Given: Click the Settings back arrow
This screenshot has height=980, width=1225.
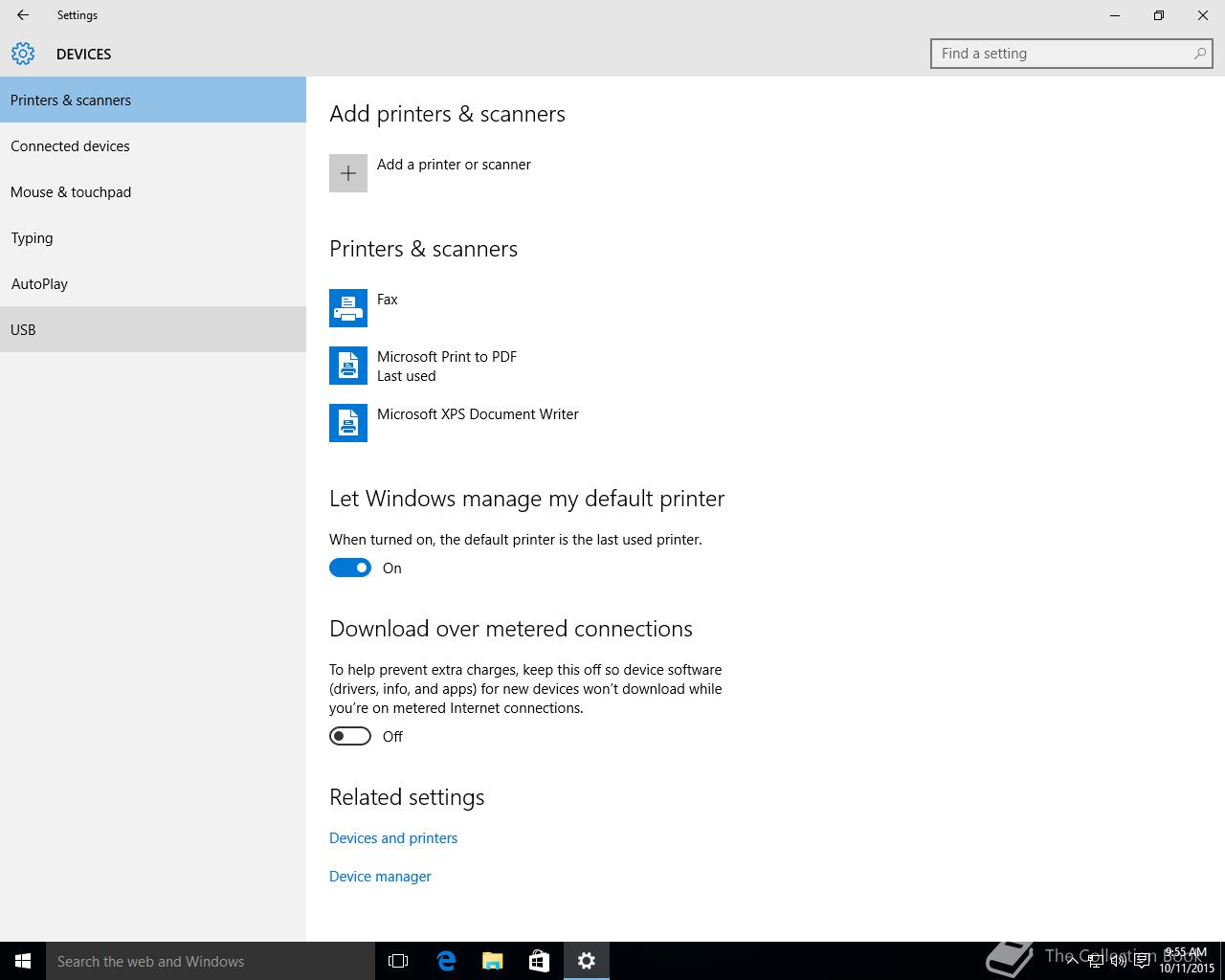Looking at the screenshot, I should pyautogui.click(x=23, y=15).
